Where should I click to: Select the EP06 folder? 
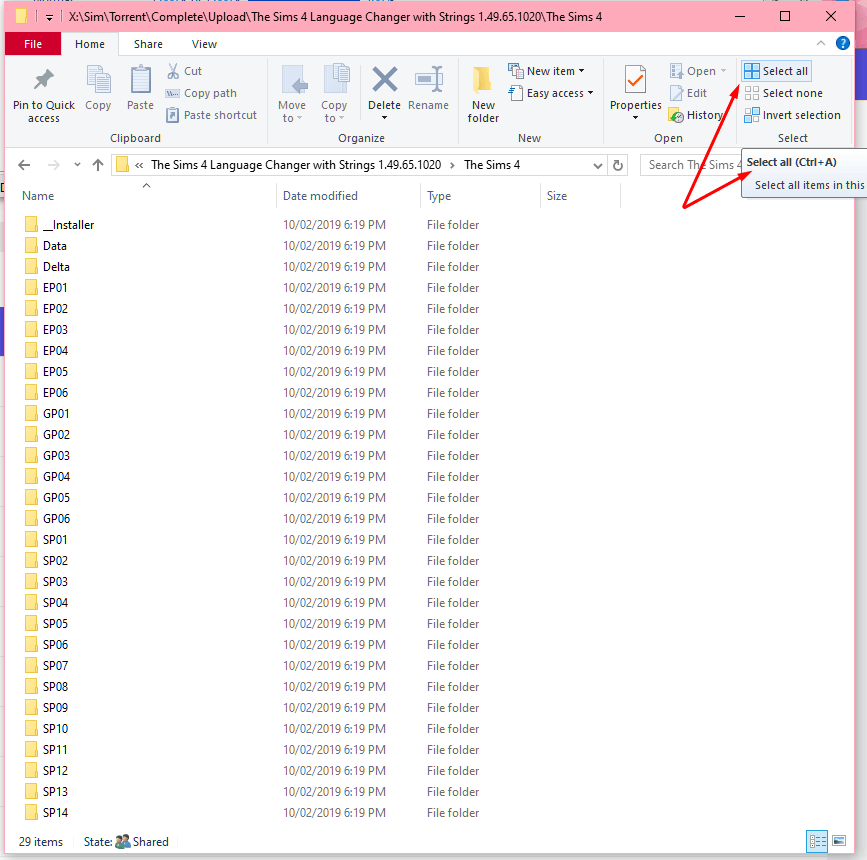pos(55,393)
